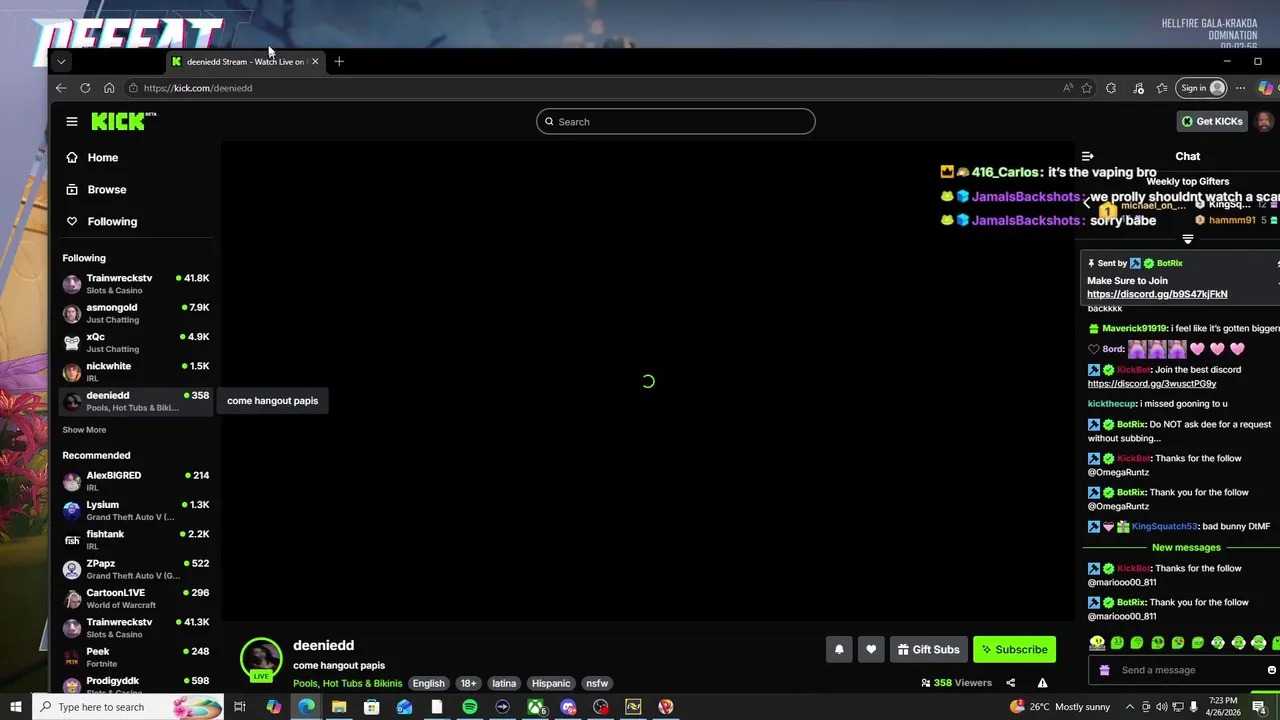
Task: Click the Pools, Hot Tubs & Bikinis category link
Action: pos(347,683)
